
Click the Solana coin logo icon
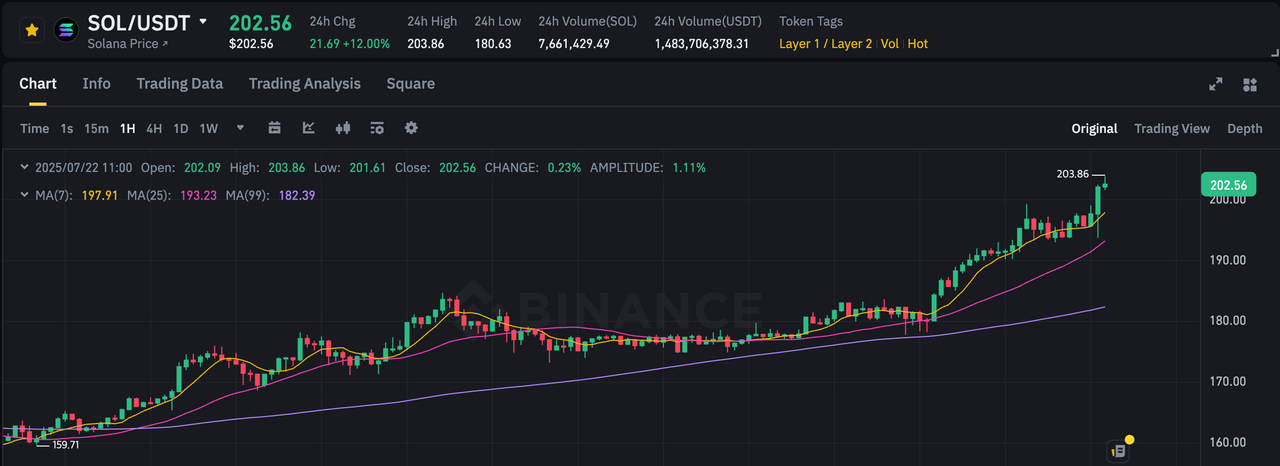[x=67, y=31]
